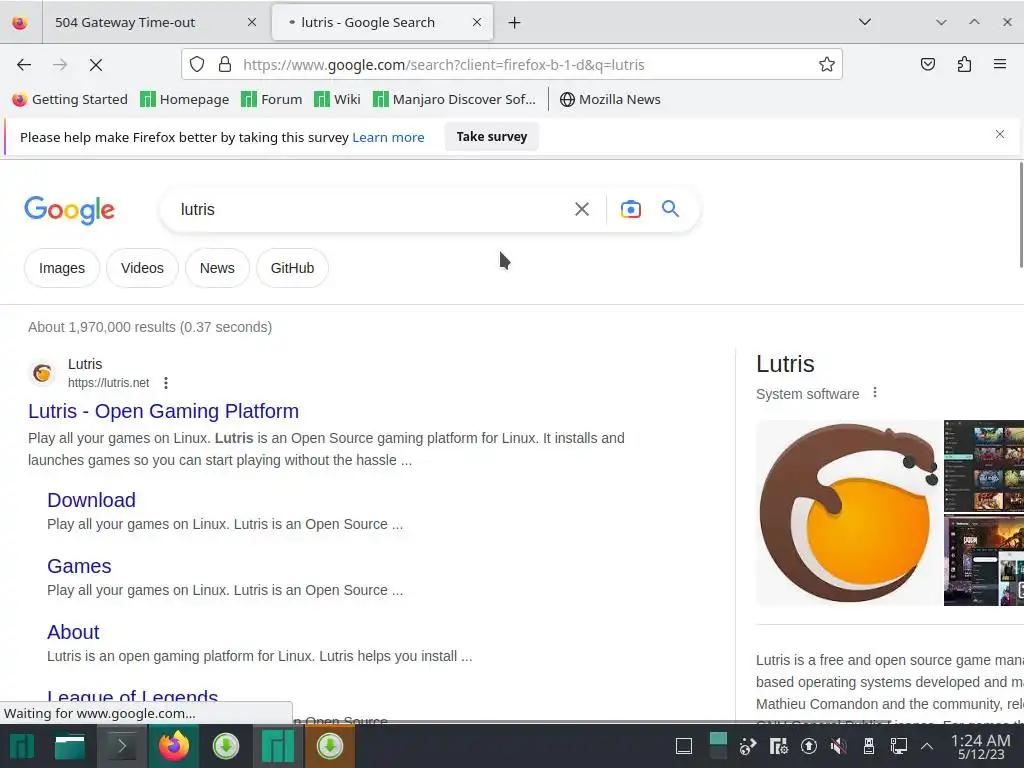This screenshot has width=1024, height=768.
Task: Open the Pocket save icon
Action: [x=927, y=64]
